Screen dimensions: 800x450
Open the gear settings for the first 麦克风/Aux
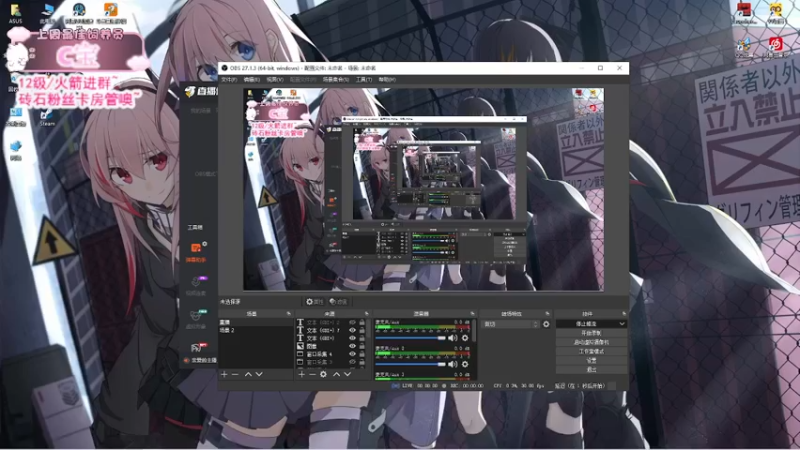(465, 338)
